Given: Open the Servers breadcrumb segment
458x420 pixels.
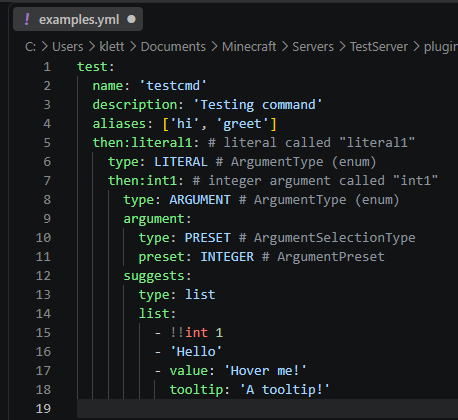Looking at the screenshot, I should (313, 47).
